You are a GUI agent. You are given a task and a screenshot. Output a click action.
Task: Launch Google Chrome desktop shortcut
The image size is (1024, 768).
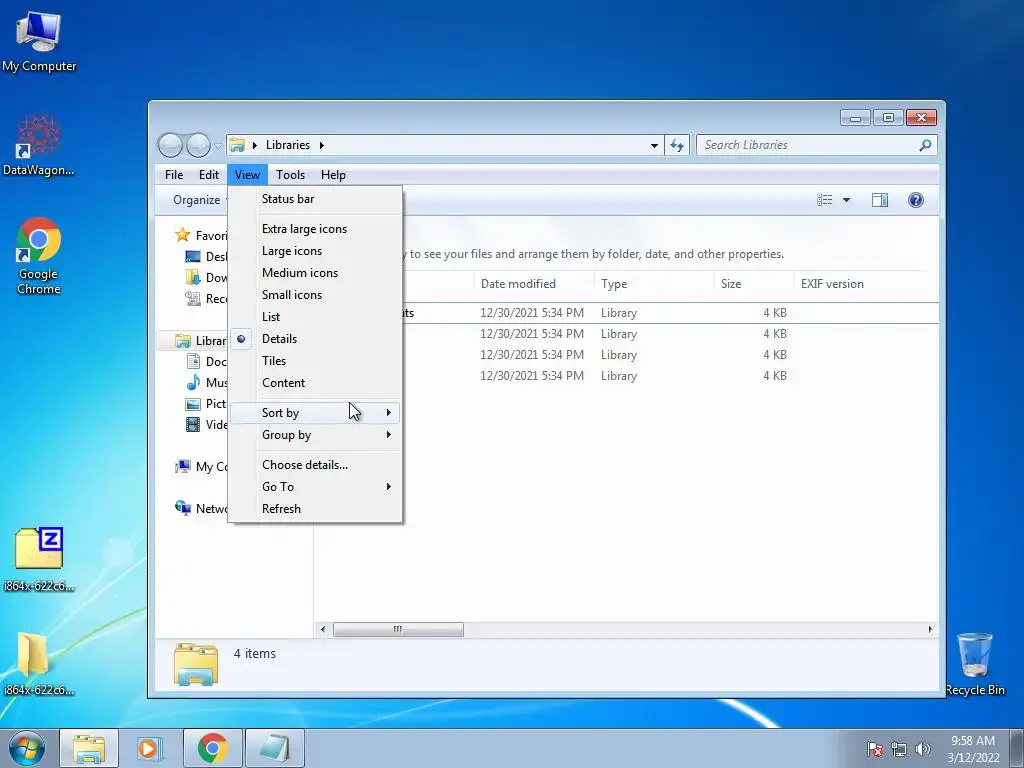[39, 255]
